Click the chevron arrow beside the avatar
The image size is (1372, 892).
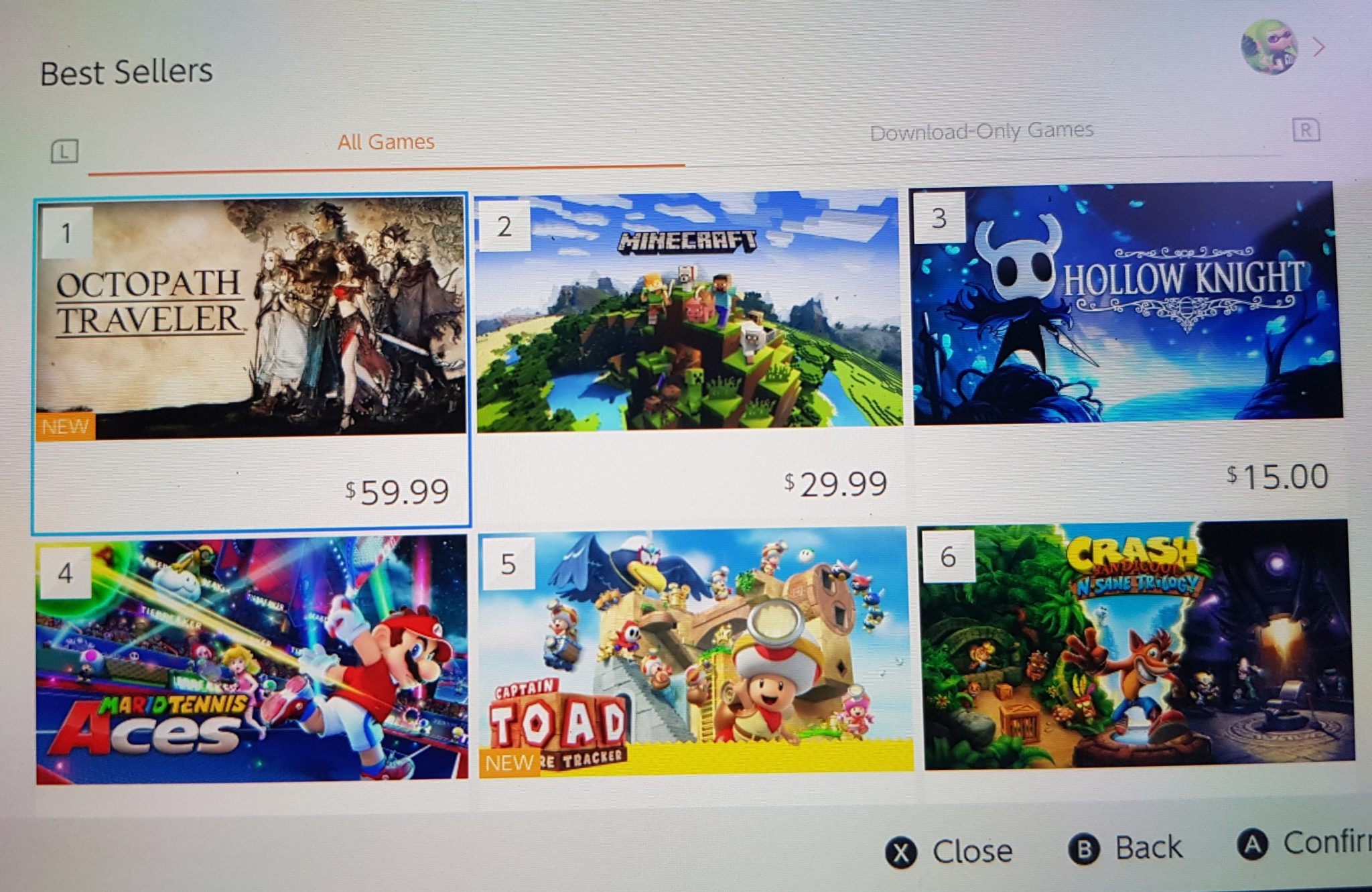pos(1319,47)
